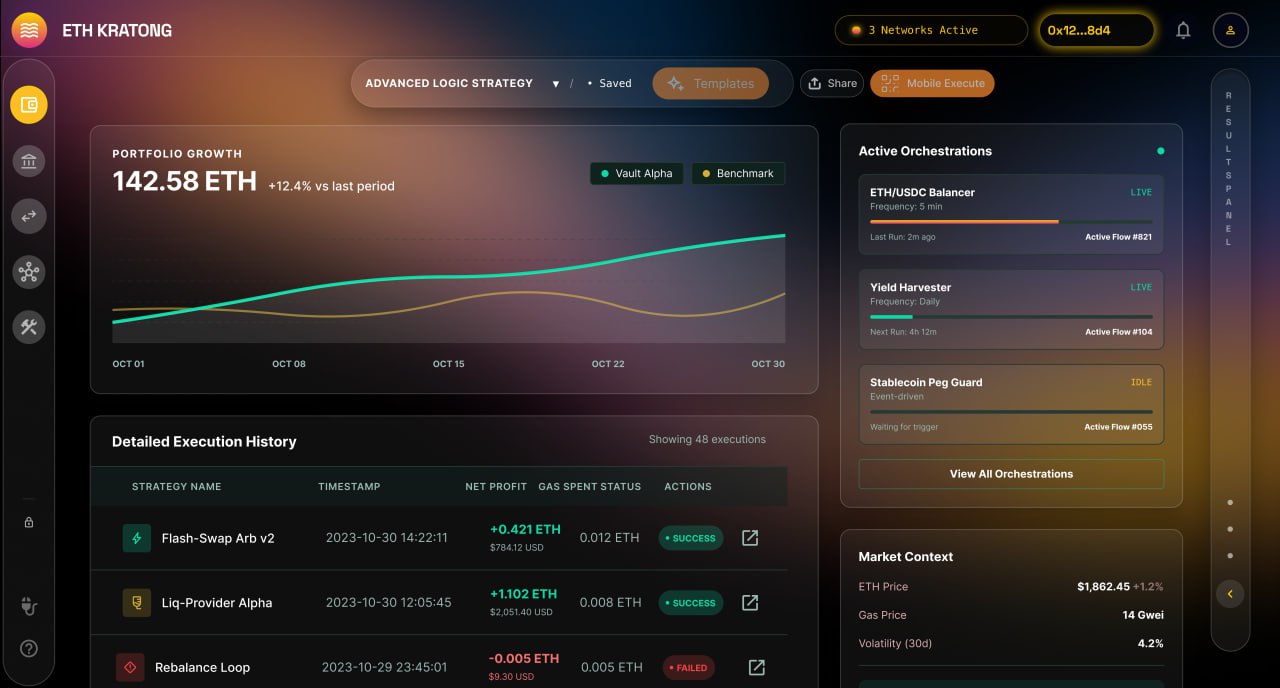The height and width of the screenshot is (688, 1280).
Task: Click View All Orchestrations button
Action: (x=1011, y=474)
